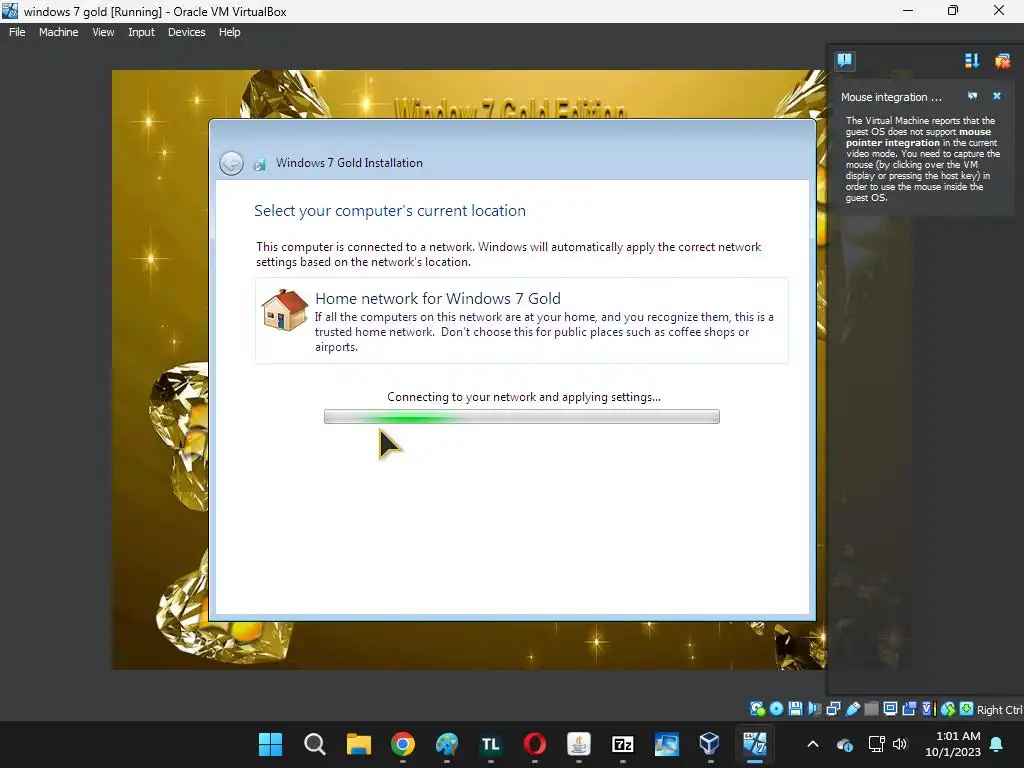
Task: Click the display settings indicator
Action: [890, 709]
